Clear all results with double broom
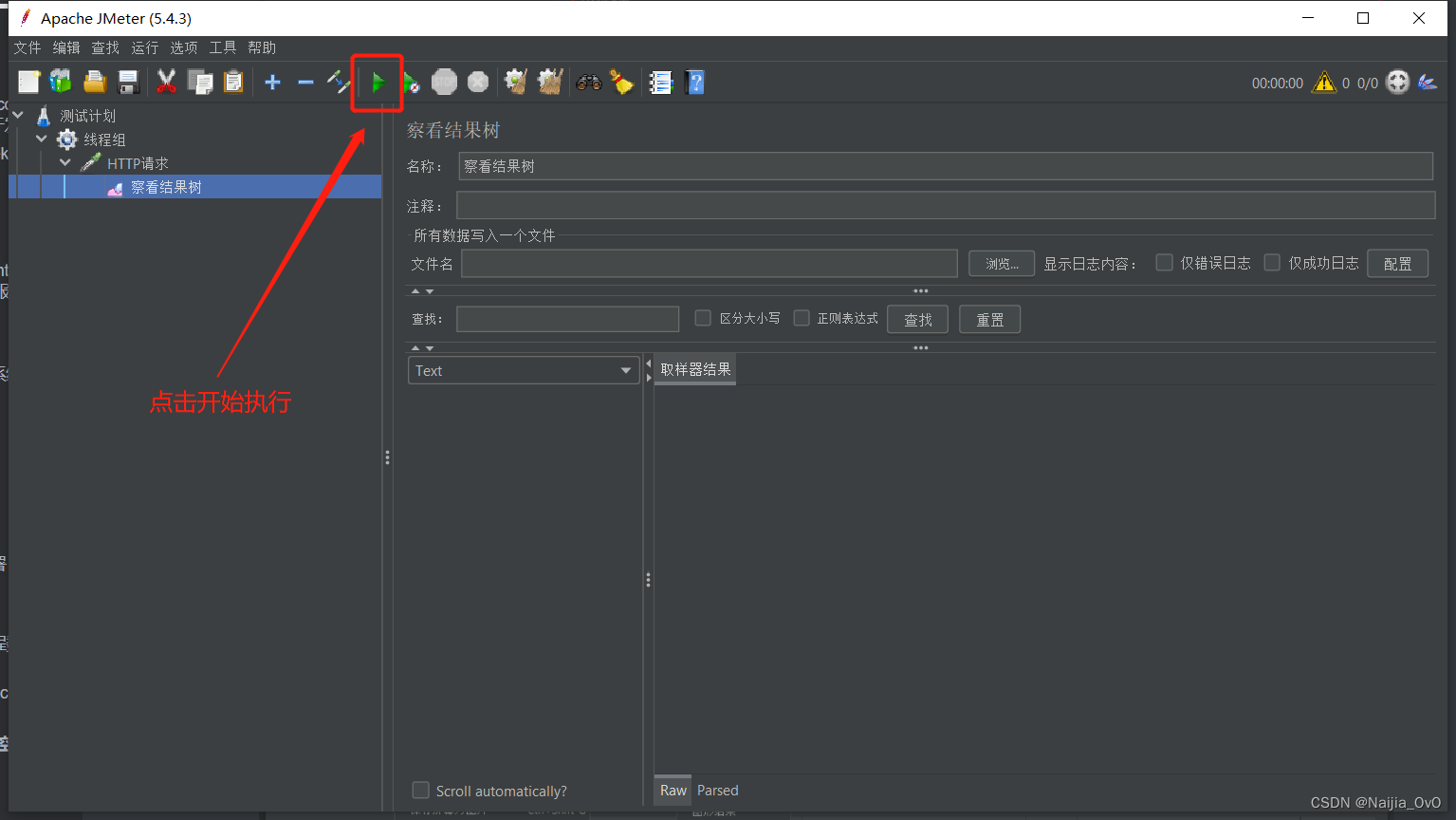 [550, 83]
